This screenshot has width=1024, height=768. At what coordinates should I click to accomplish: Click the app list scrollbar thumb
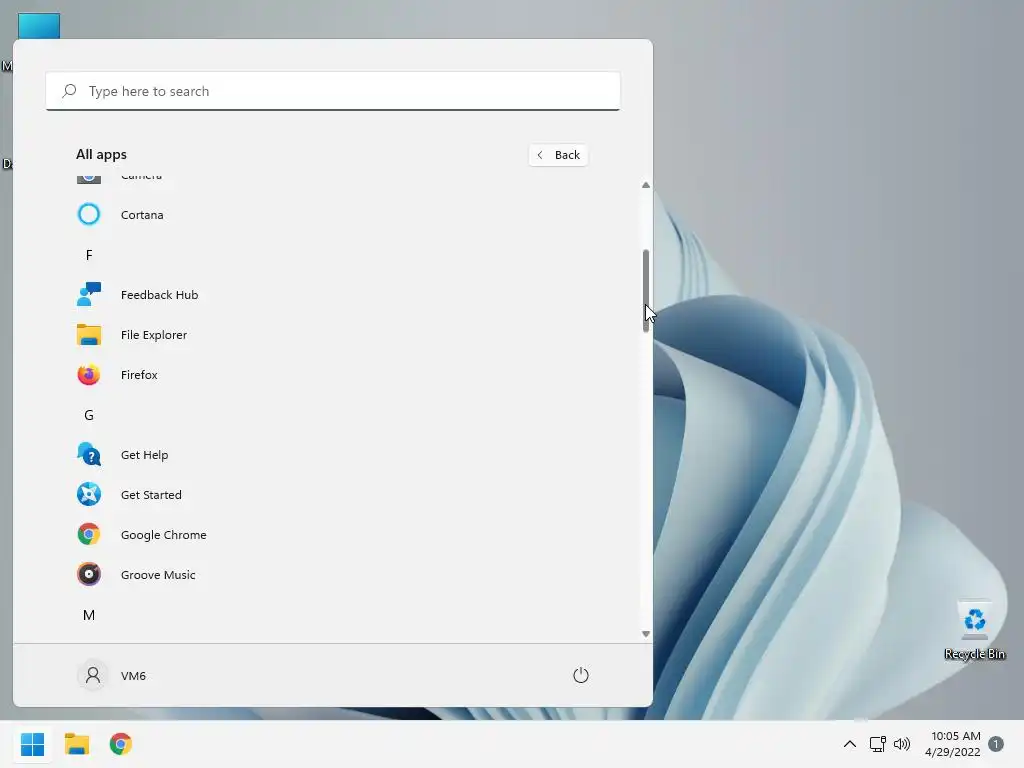click(x=646, y=291)
